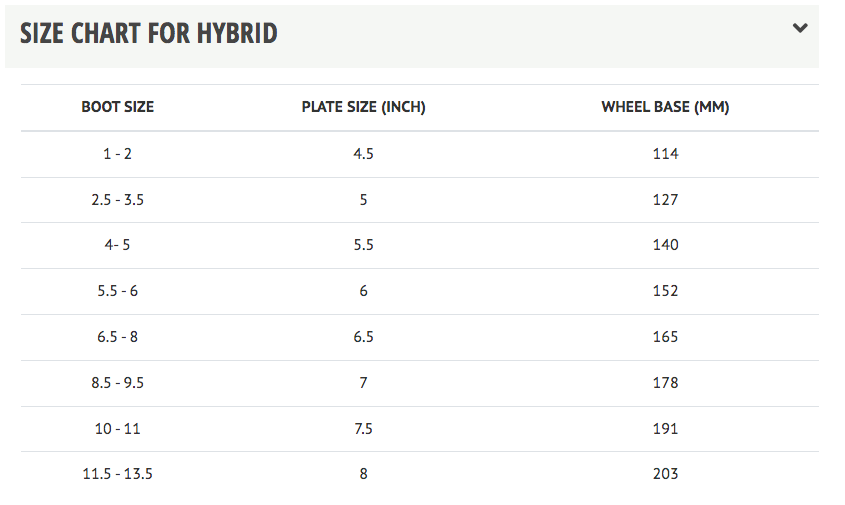Select the Wheel Base (MM) column header
Viewport: 845px width, 505px height.
[x=665, y=107]
